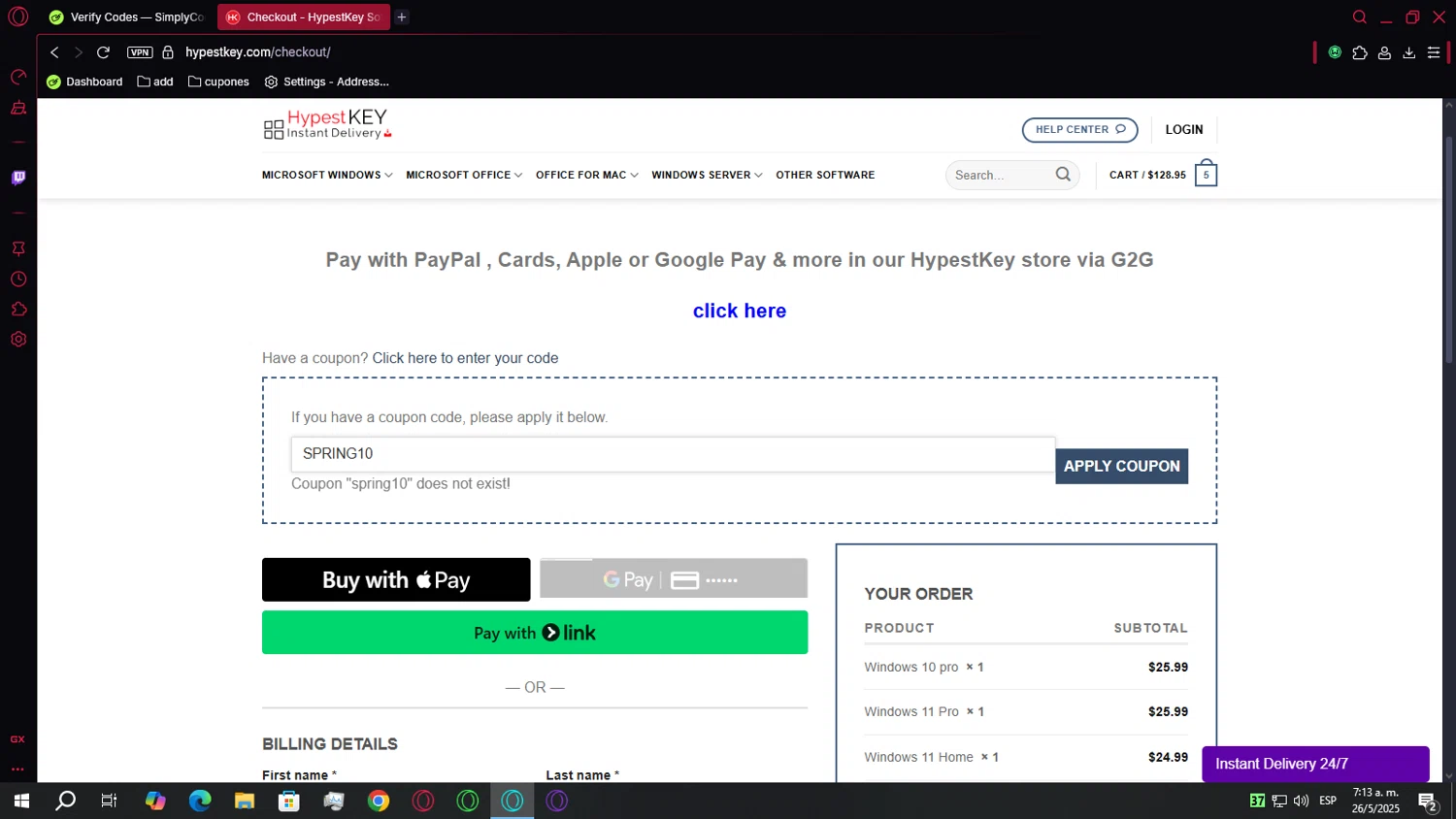Screen dimensions: 1456x819
Task: Open the Windows Start menu
Action: (21, 801)
